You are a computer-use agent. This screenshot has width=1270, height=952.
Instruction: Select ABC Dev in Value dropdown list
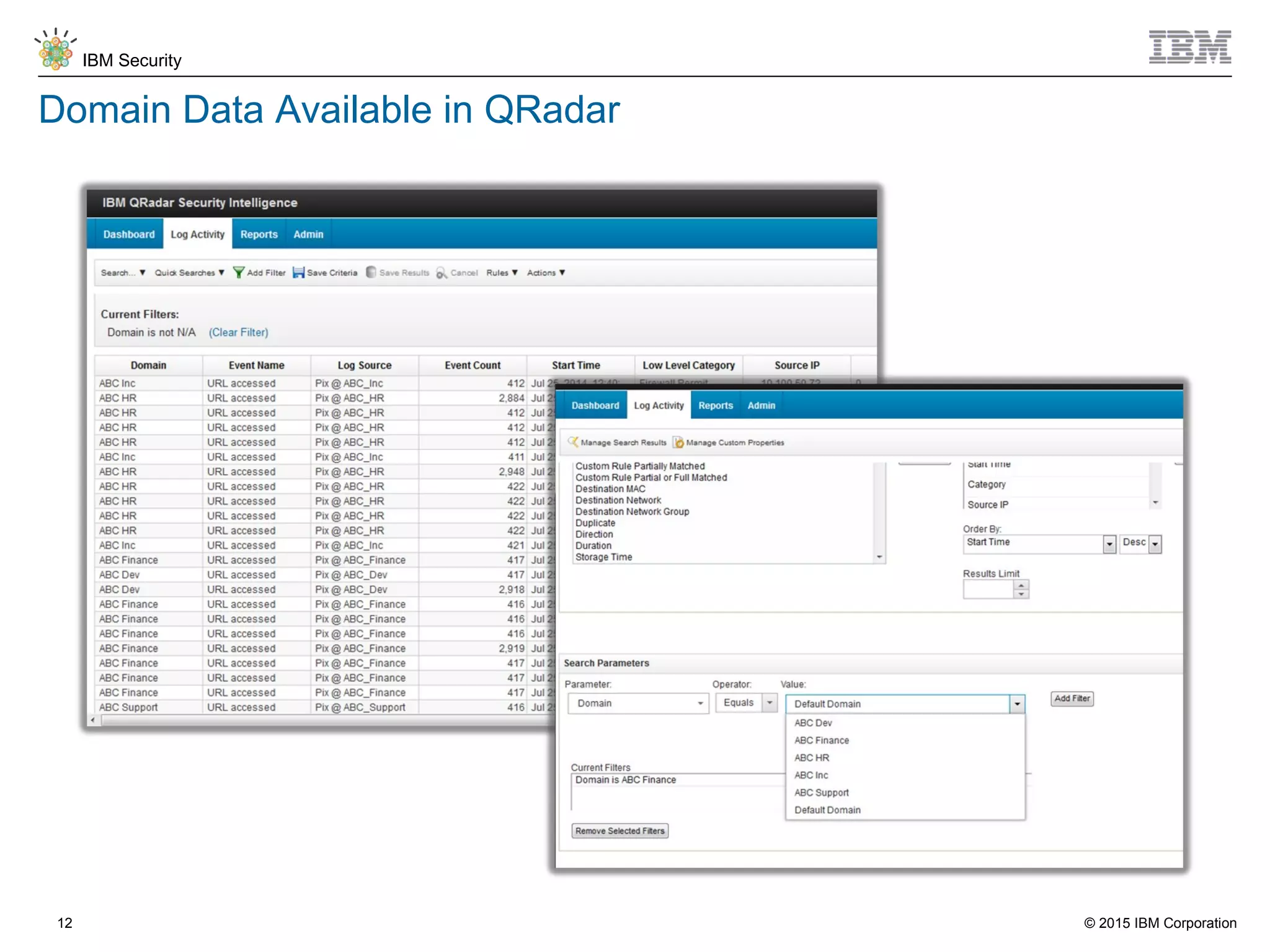[905, 723]
